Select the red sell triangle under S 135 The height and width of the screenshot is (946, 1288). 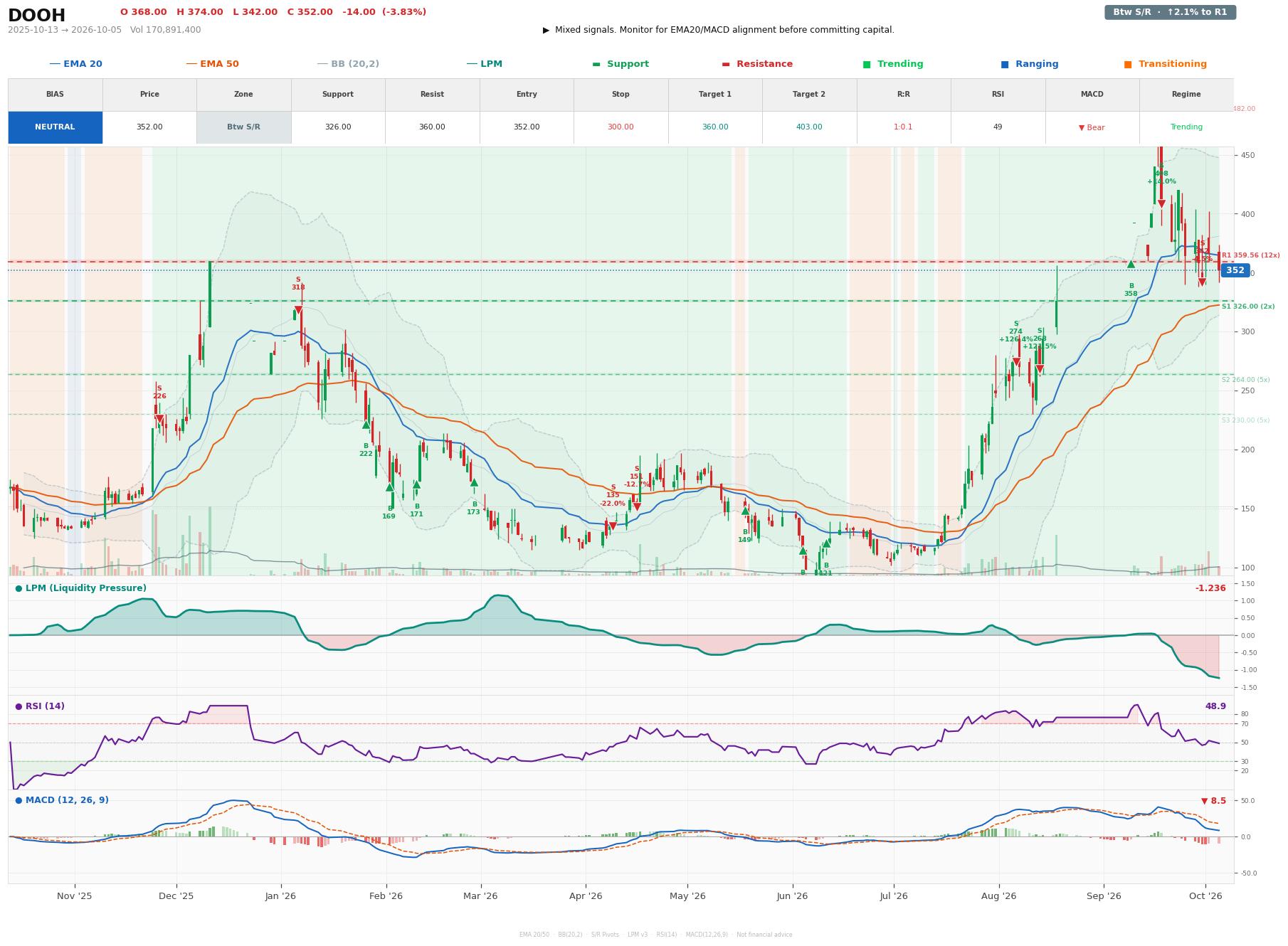tap(613, 526)
